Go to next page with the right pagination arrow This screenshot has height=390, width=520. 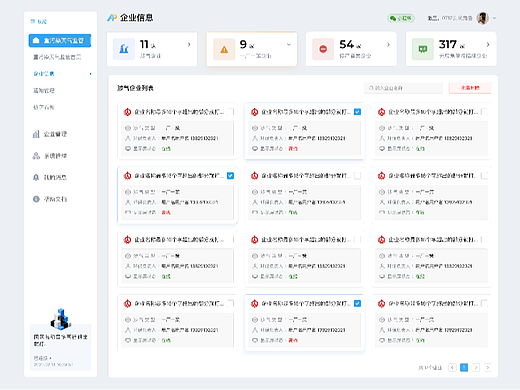[488, 367]
